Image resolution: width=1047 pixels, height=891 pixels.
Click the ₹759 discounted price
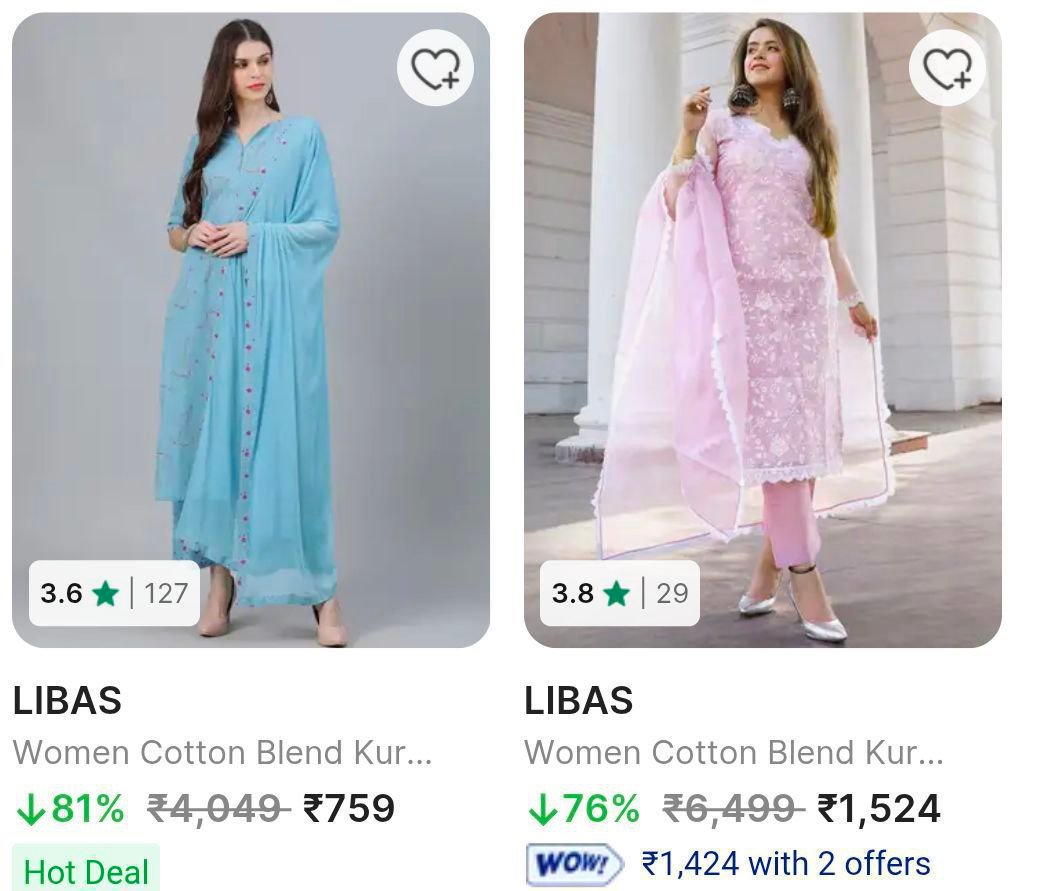[349, 808]
